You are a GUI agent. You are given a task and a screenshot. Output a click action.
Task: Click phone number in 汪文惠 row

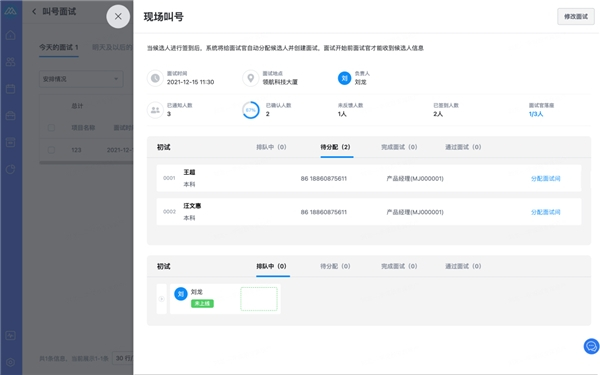(324, 212)
